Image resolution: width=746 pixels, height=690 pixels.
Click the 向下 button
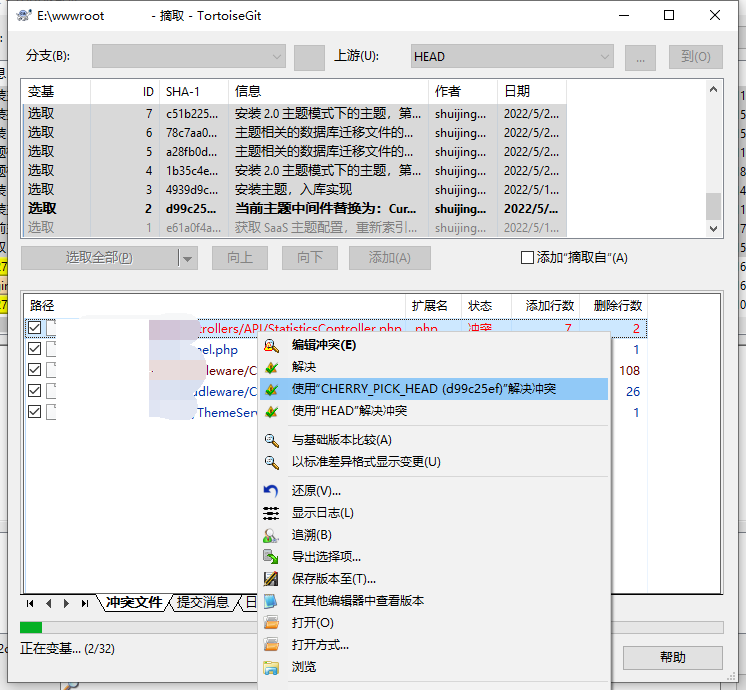(x=310, y=258)
